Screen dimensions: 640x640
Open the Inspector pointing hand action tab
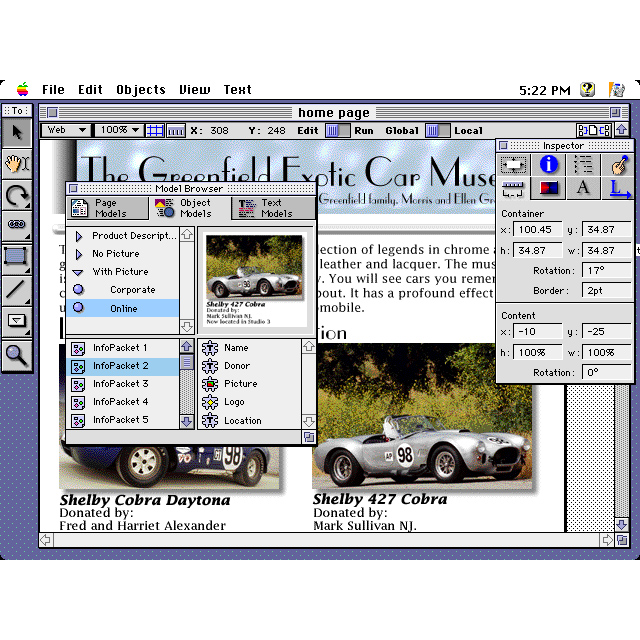click(x=618, y=164)
